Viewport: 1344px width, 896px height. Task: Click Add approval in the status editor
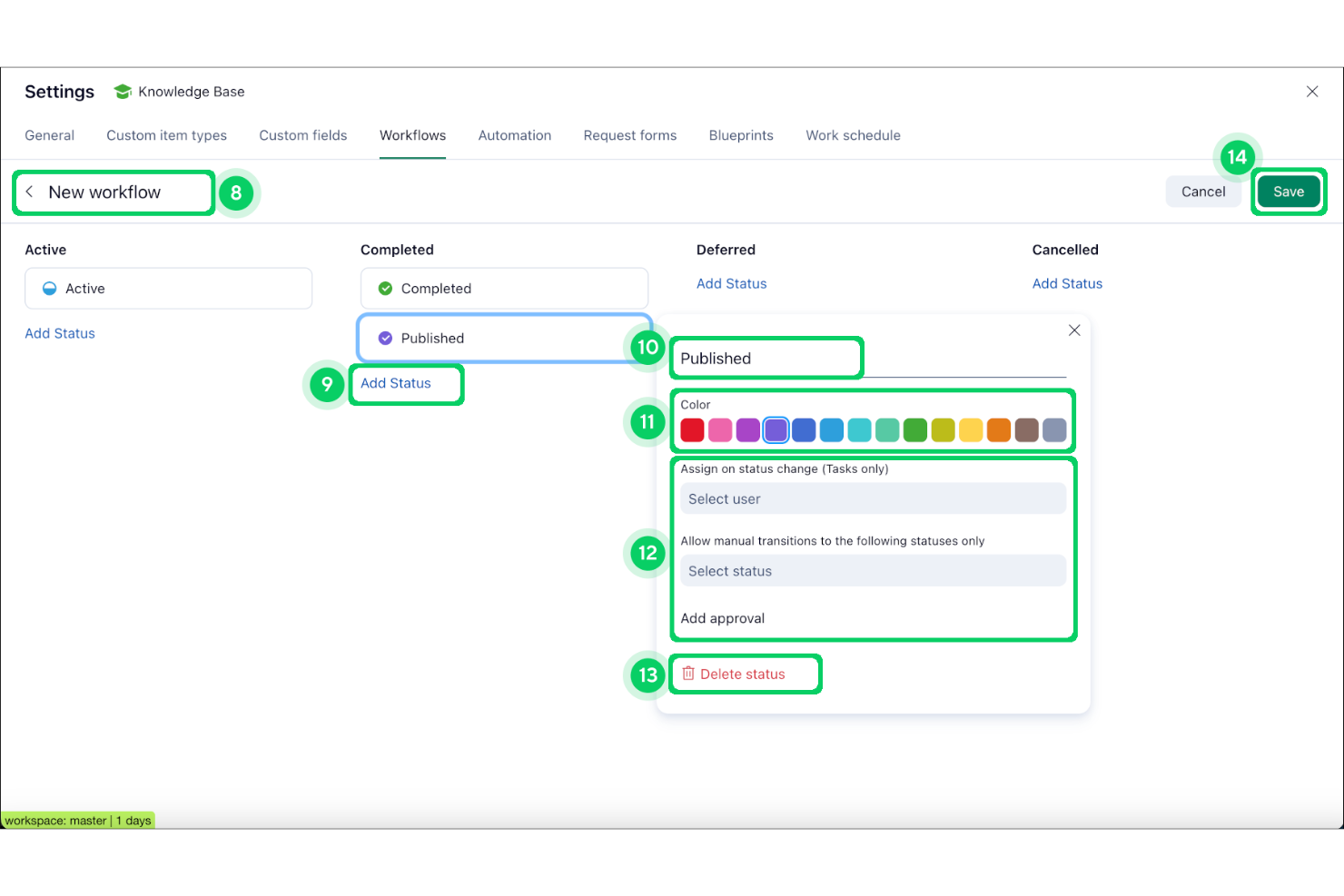pyautogui.click(x=722, y=618)
